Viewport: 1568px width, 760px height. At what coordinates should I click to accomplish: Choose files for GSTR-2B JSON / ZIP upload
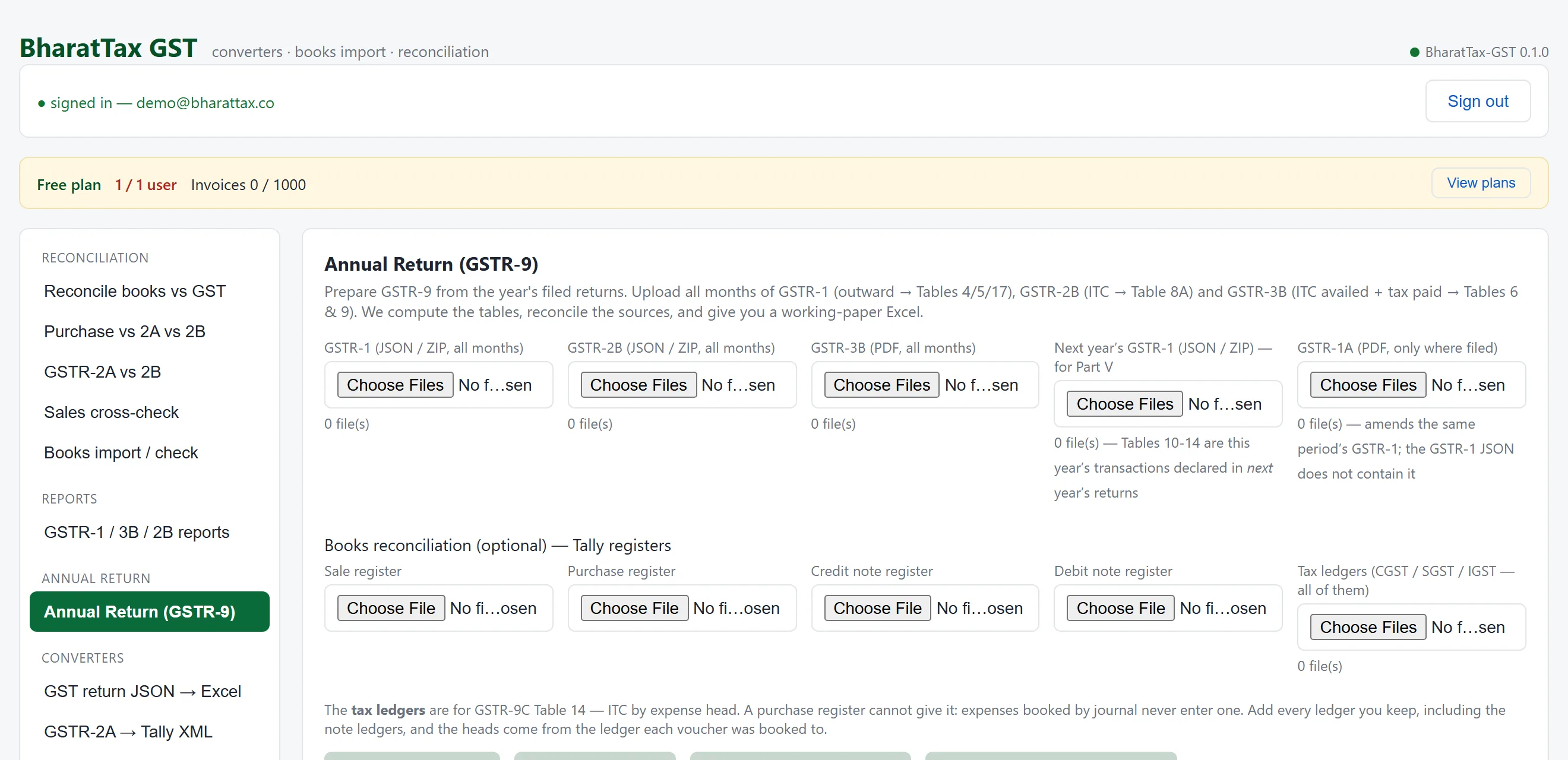pyautogui.click(x=638, y=385)
